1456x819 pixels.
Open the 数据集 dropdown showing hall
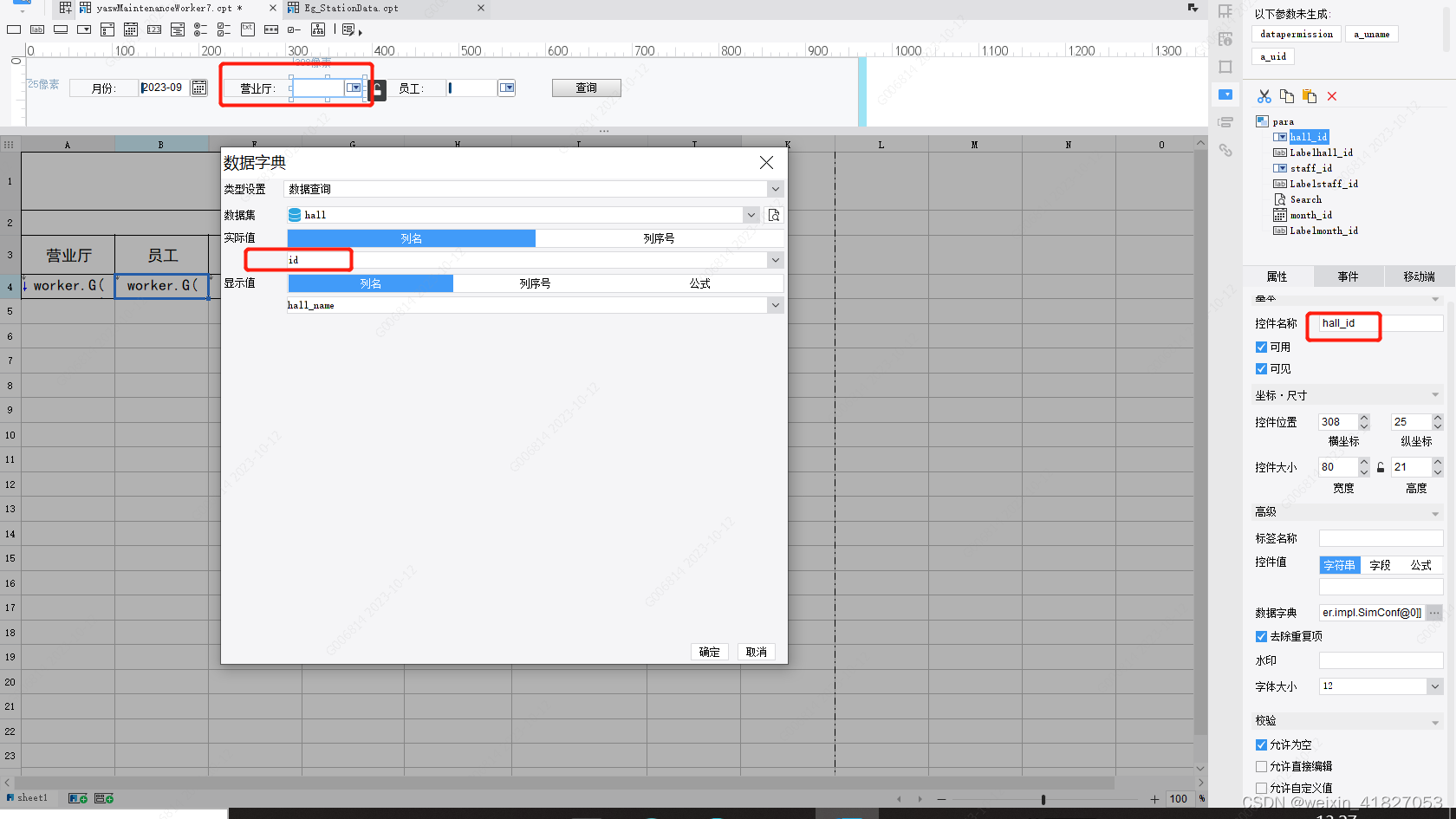click(751, 215)
